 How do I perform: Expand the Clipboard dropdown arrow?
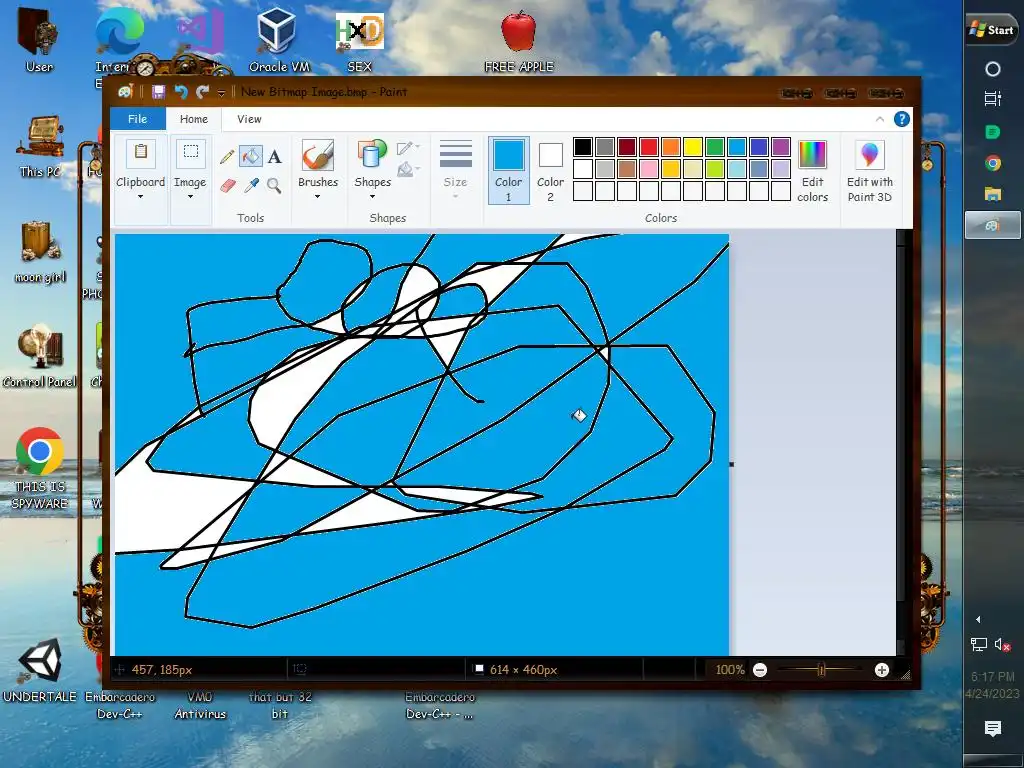click(x=140, y=197)
